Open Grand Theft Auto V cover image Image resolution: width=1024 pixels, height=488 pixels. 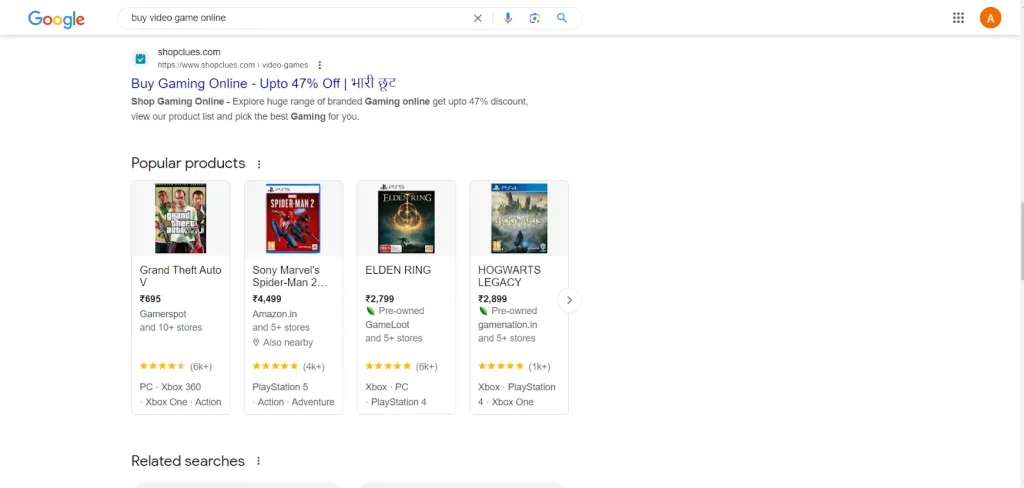click(x=180, y=218)
